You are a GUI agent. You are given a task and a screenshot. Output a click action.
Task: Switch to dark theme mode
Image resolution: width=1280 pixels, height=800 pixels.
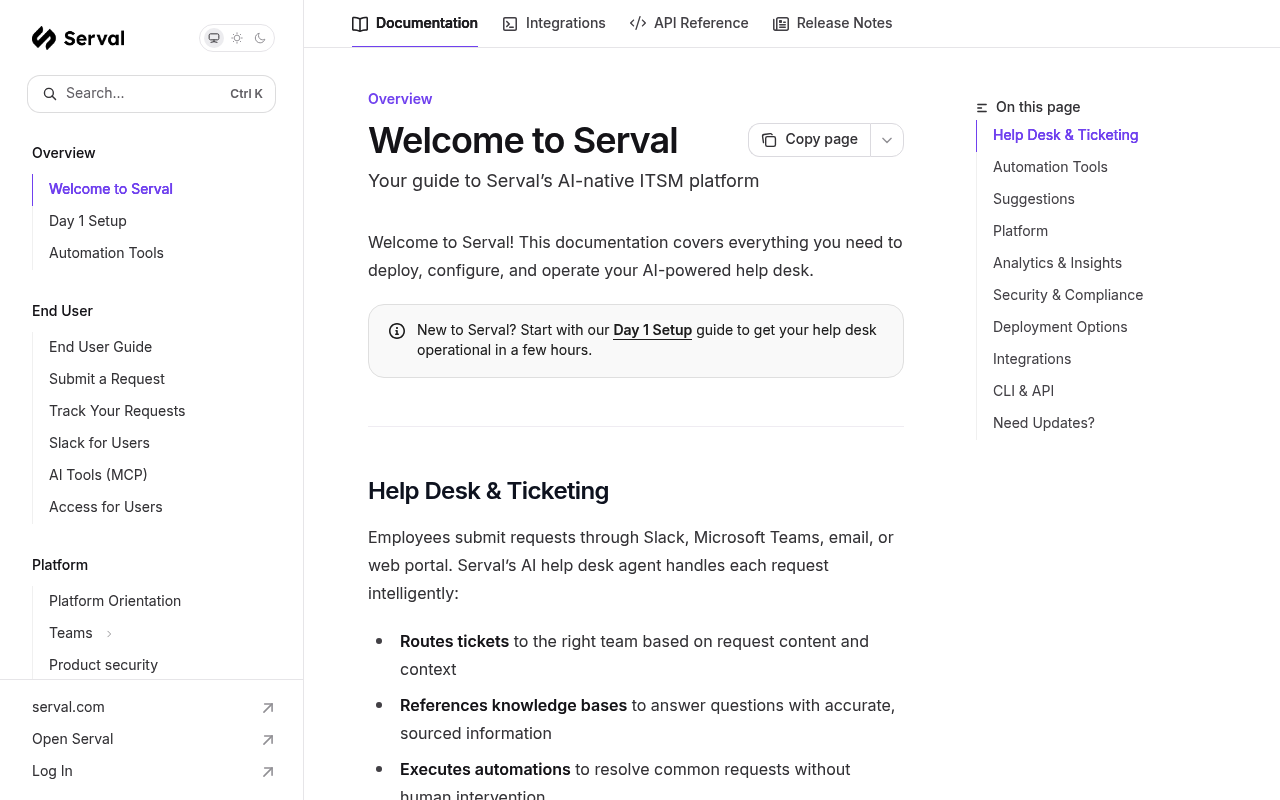(260, 38)
